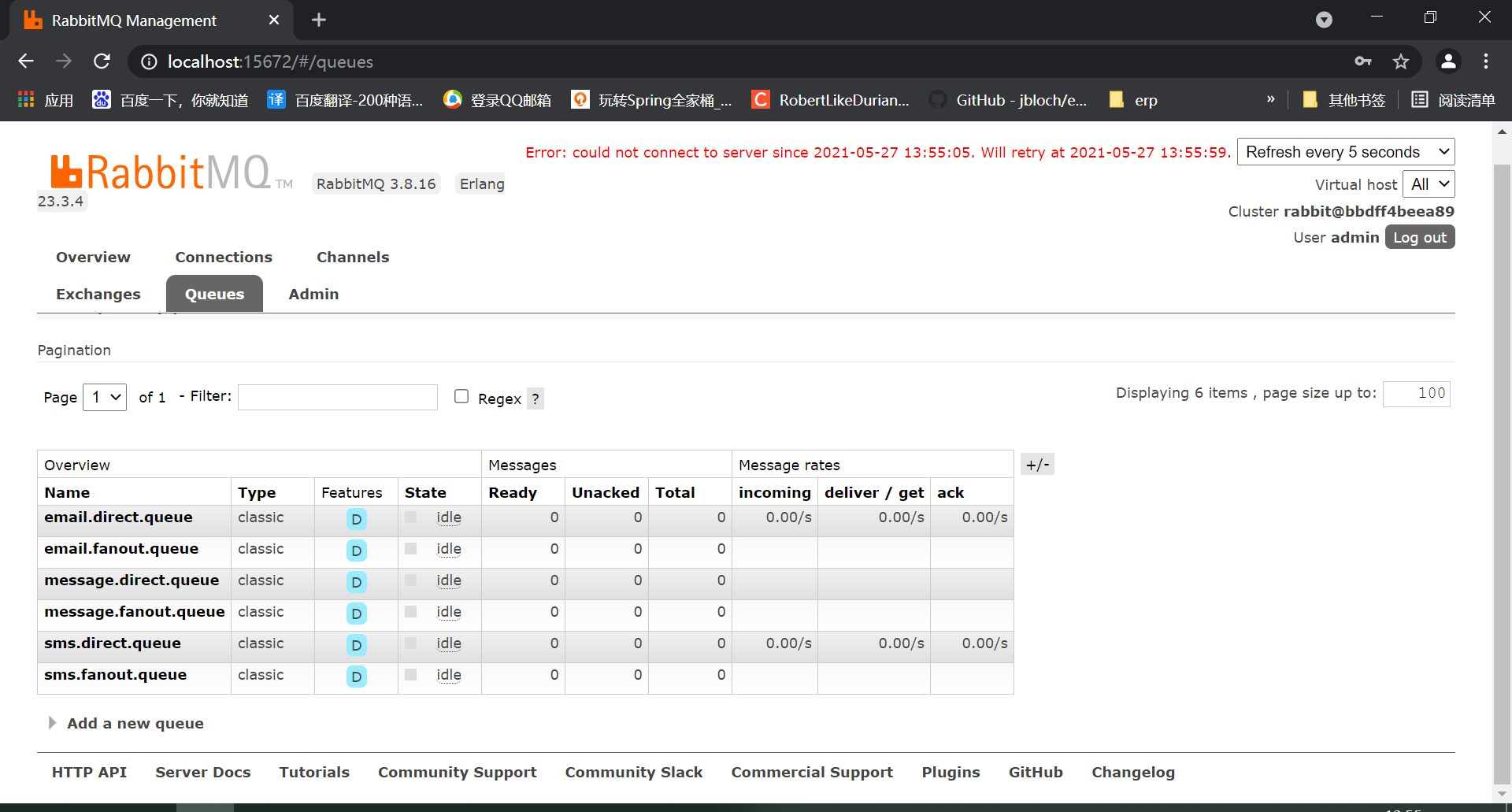1512x812 pixels.
Task: Open the Refresh every 5 seconds dropdown
Action: point(1347,152)
